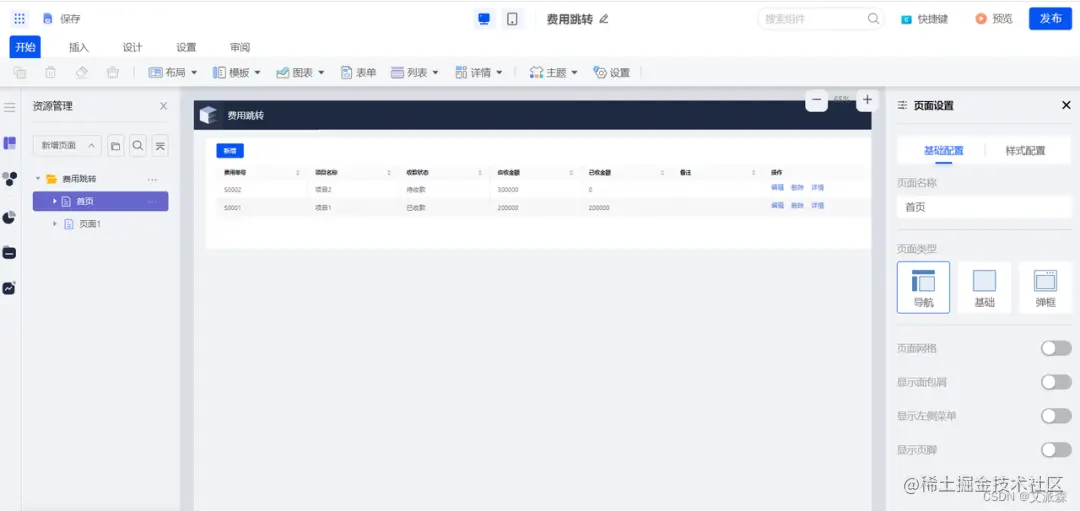
Task: Open the 详情 detail dropdown
Action: [479, 72]
